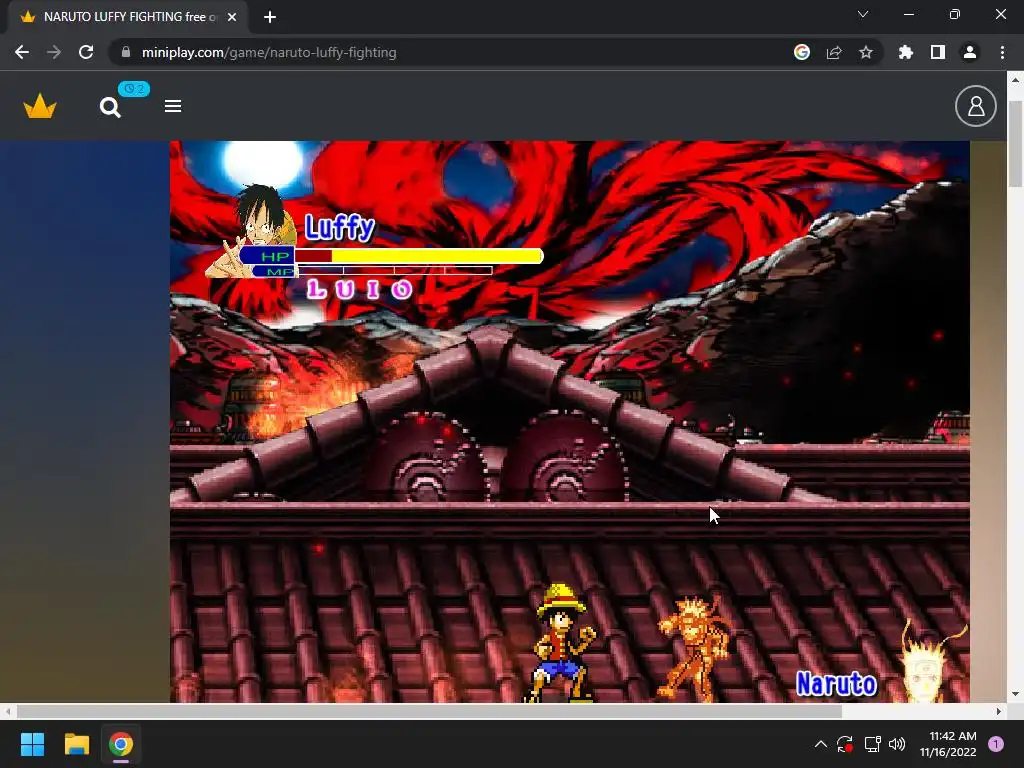Open the Chrome extensions puzzle icon
This screenshot has height=768, width=1024.
click(905, 52)
